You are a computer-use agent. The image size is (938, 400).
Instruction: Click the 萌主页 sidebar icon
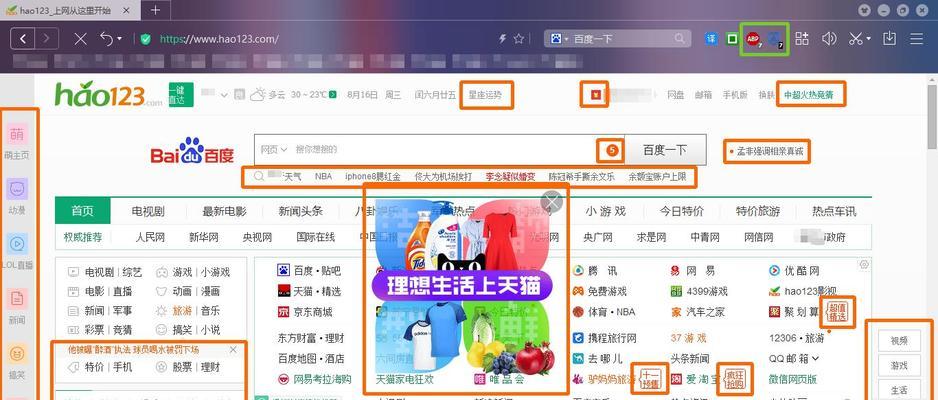tap(17, 135)
